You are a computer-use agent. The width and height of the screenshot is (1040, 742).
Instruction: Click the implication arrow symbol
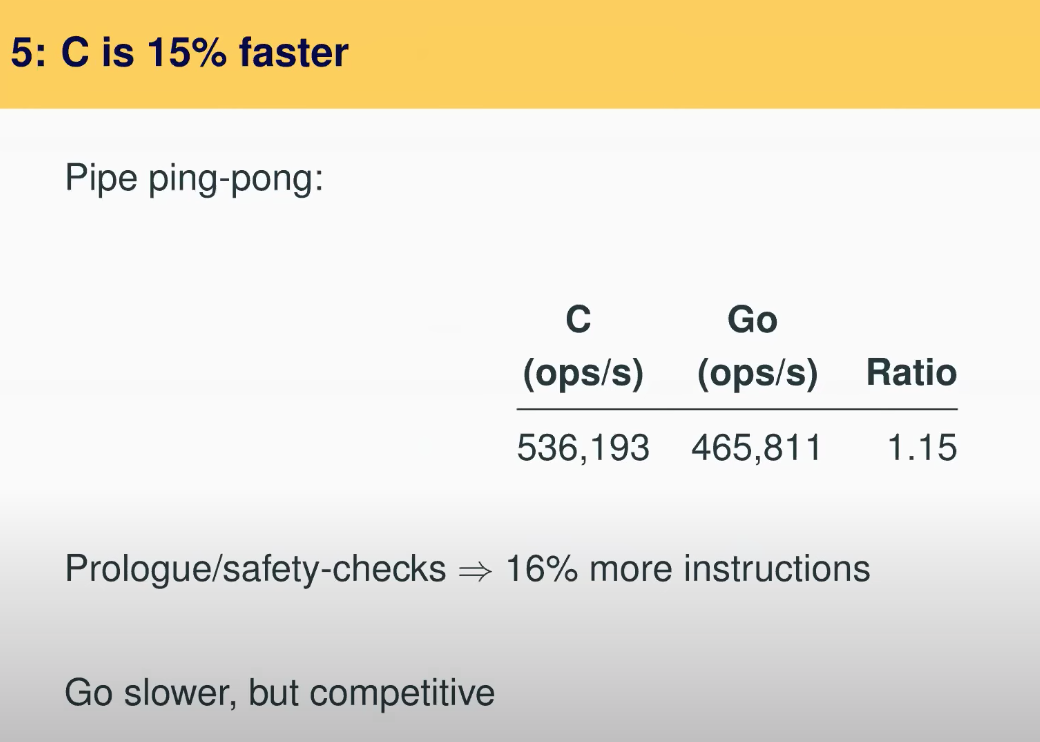point(475,571)
